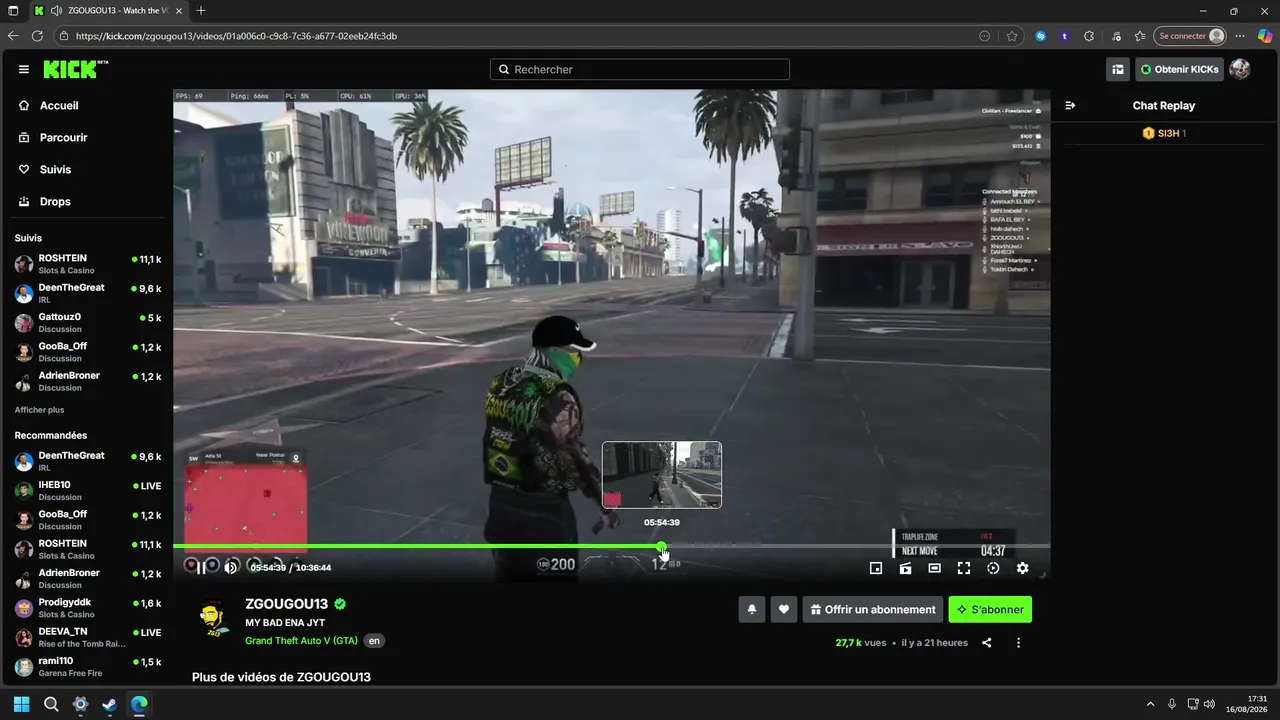Image resolution: width=1280 pixels, height=720 pixels.
Task: Open the ZGOUGOU13 channel name link
Action: click(x=287, y=604)
